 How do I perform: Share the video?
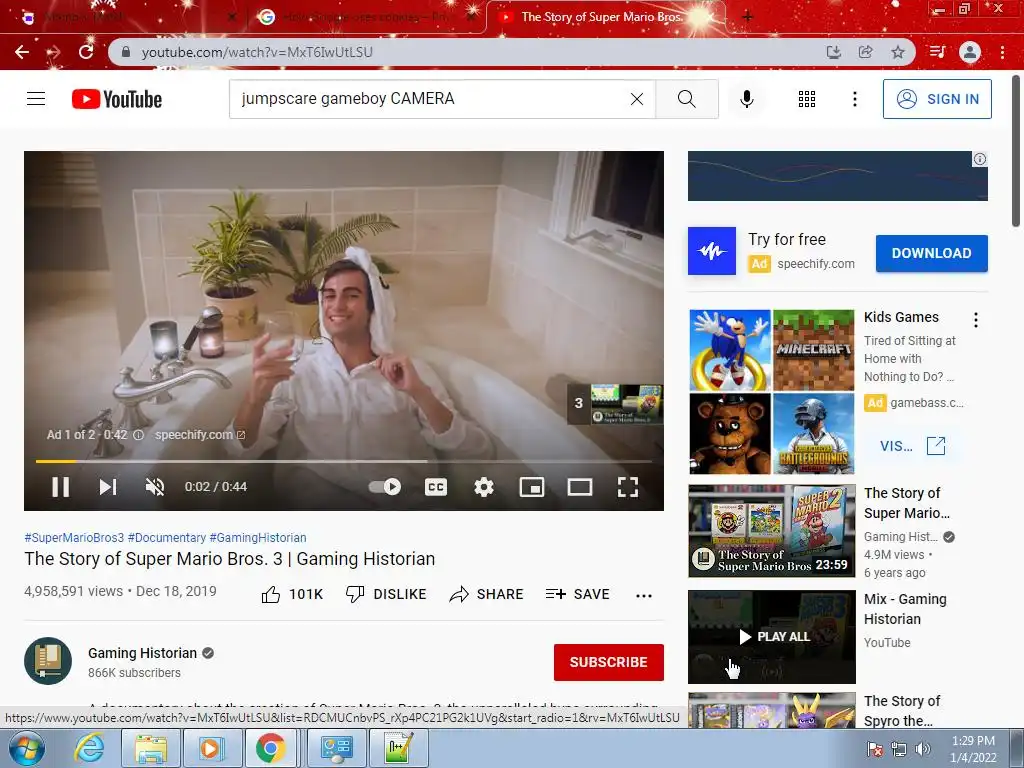pos(487,594)
